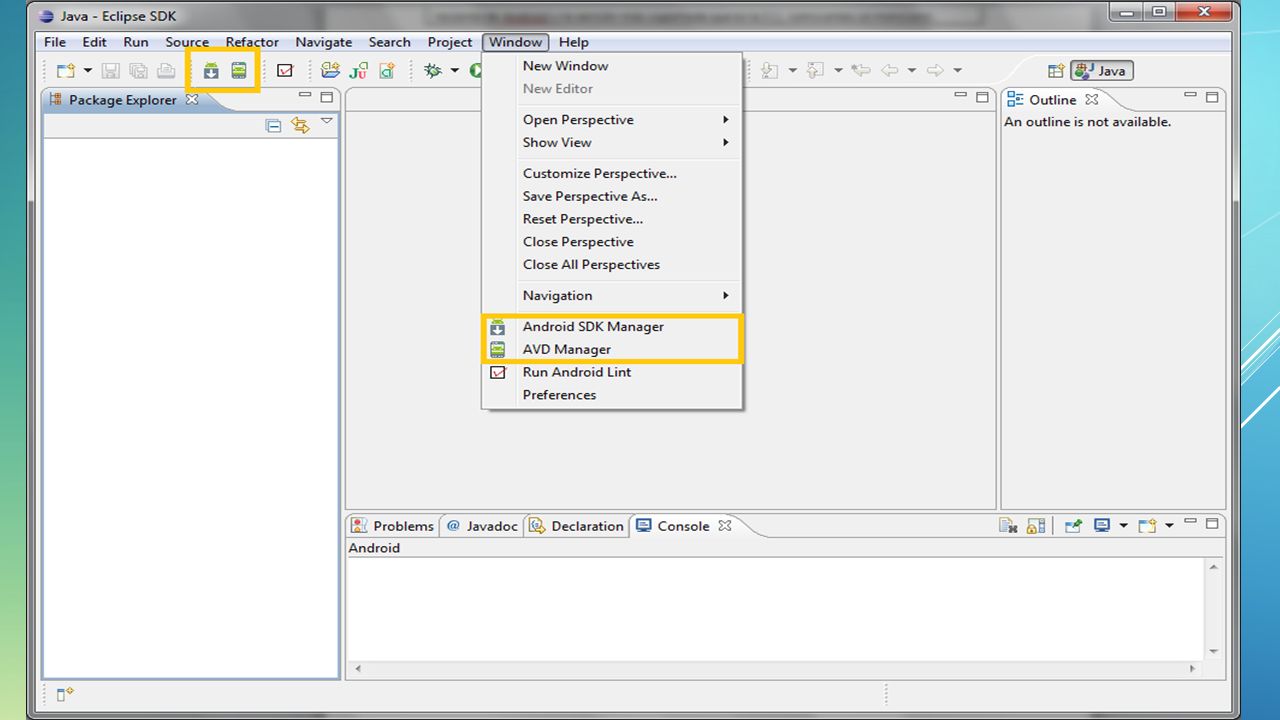Click the Forward navigation arrow
The image size is (1280, 720).
coord(935,70)
